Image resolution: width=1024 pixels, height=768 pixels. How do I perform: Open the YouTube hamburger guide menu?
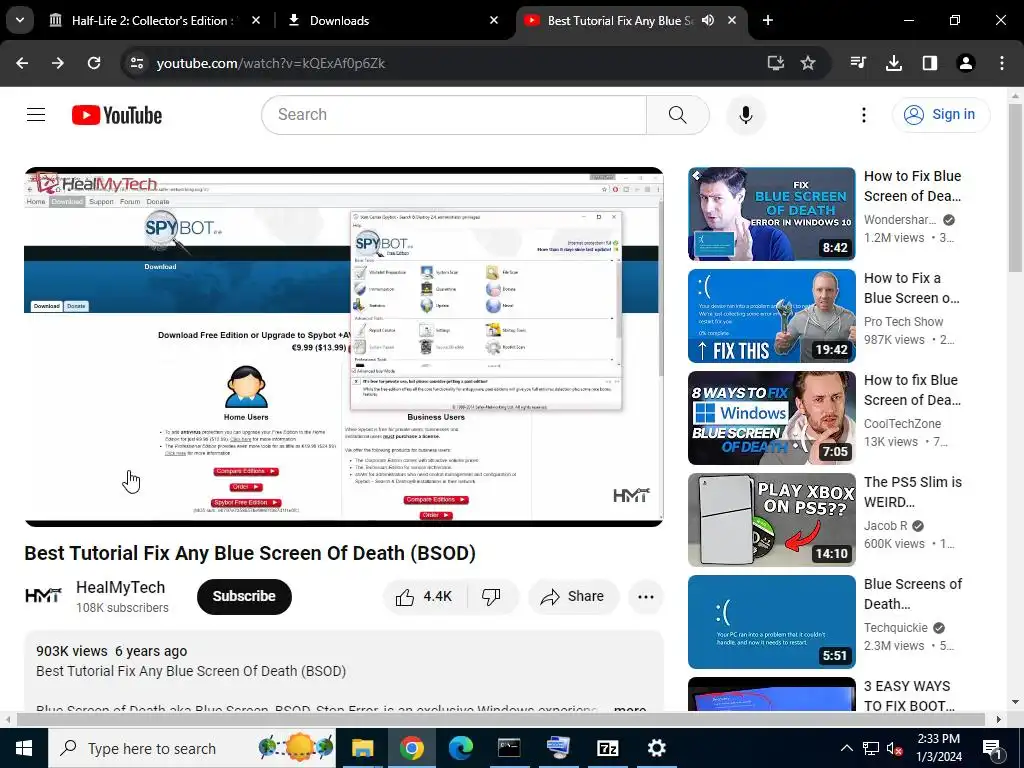tap(36, 115)
